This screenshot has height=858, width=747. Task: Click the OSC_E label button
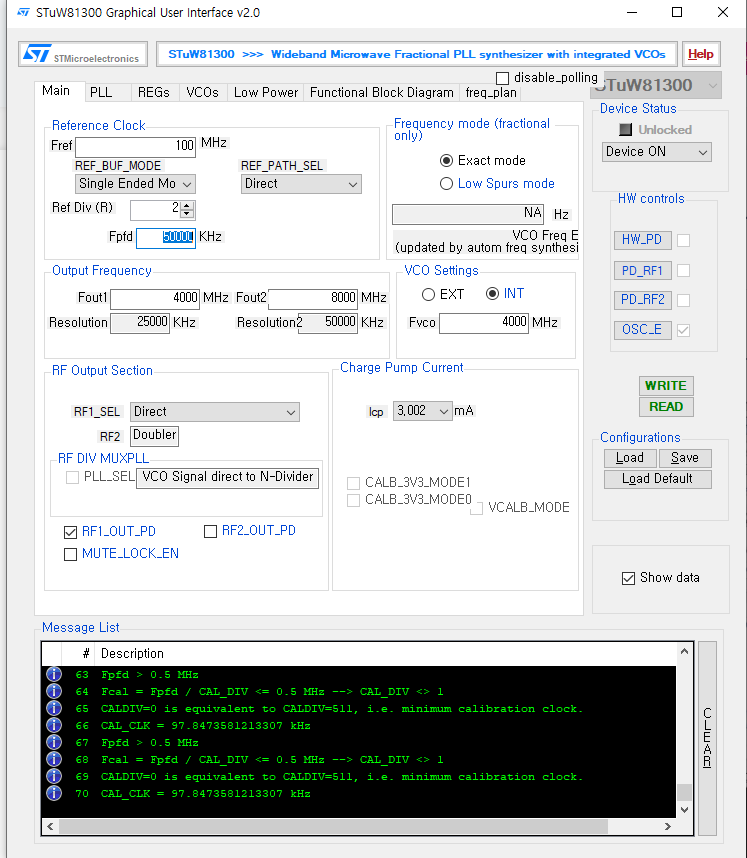tap(642, 330)
